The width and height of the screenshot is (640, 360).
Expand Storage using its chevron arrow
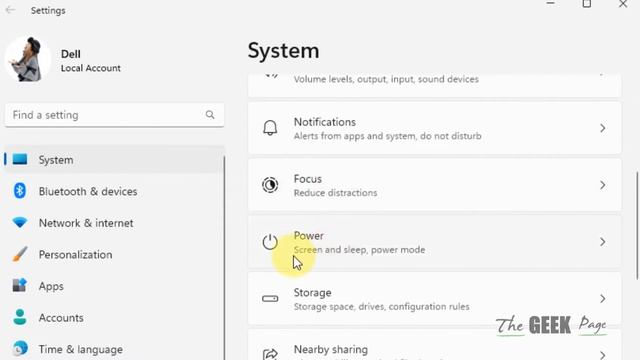[602, 298]
